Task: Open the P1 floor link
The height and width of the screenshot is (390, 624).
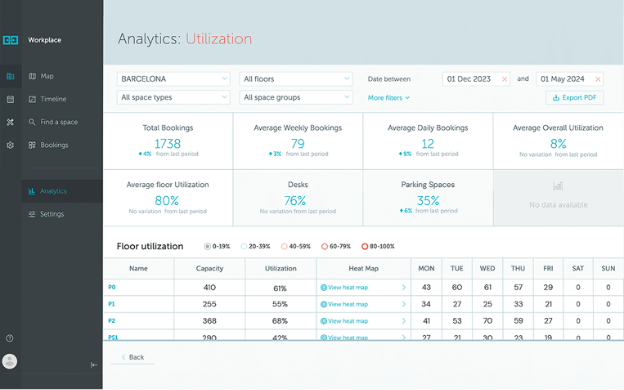Action: pos(111,304)
